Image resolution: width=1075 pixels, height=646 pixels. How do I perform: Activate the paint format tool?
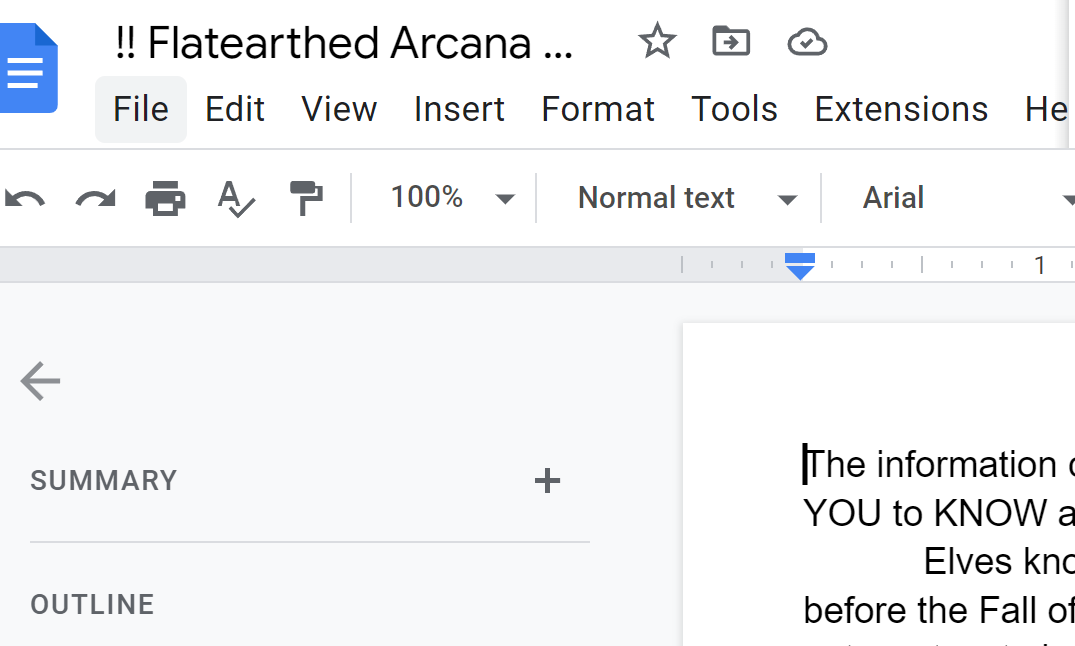(x=306, y=198)
